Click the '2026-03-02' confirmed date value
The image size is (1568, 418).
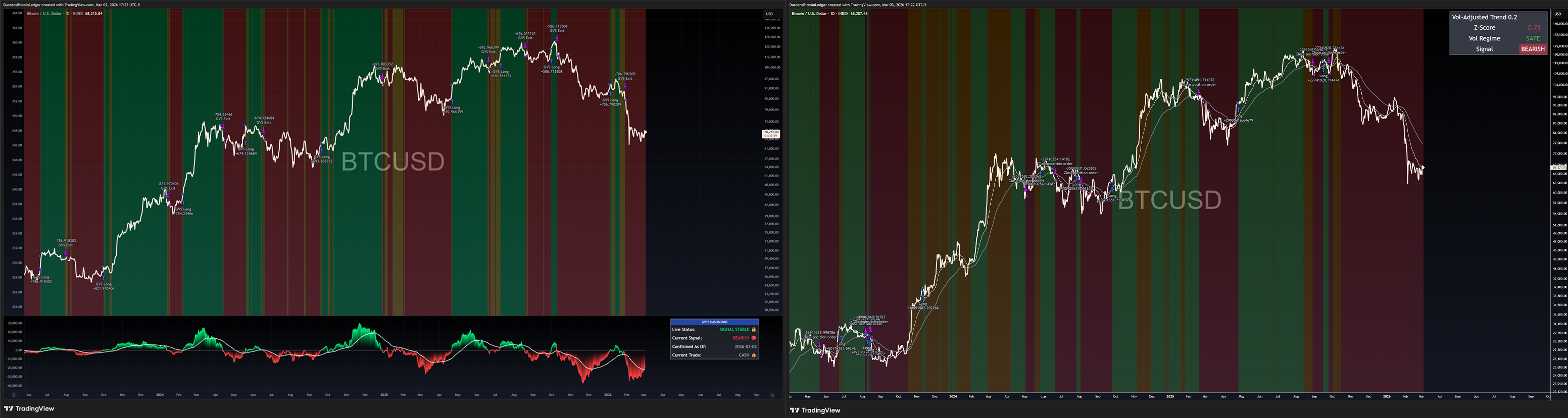click(745, 347)
